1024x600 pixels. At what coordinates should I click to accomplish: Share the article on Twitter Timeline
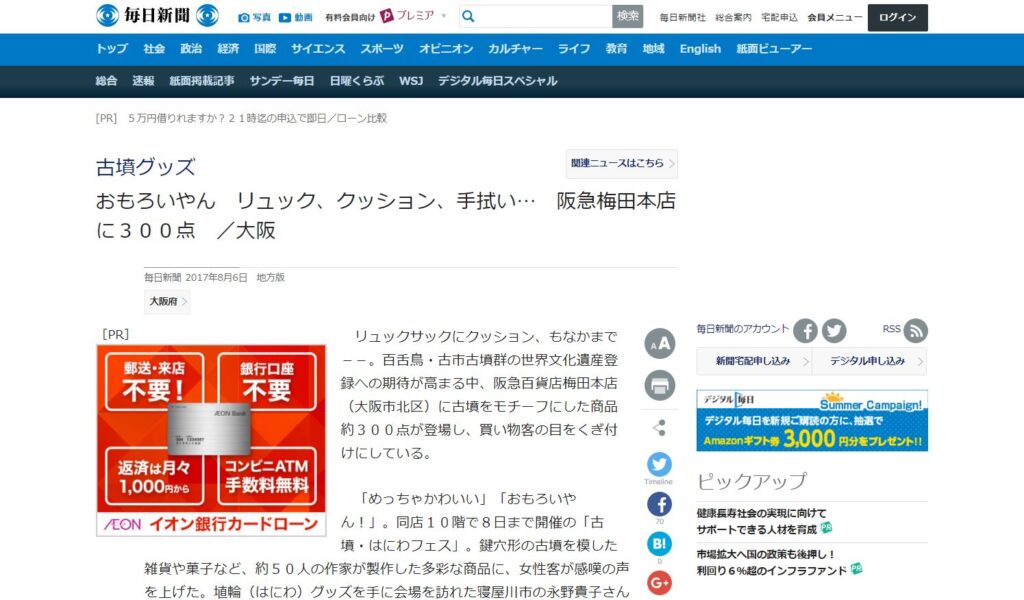(659, 465)
